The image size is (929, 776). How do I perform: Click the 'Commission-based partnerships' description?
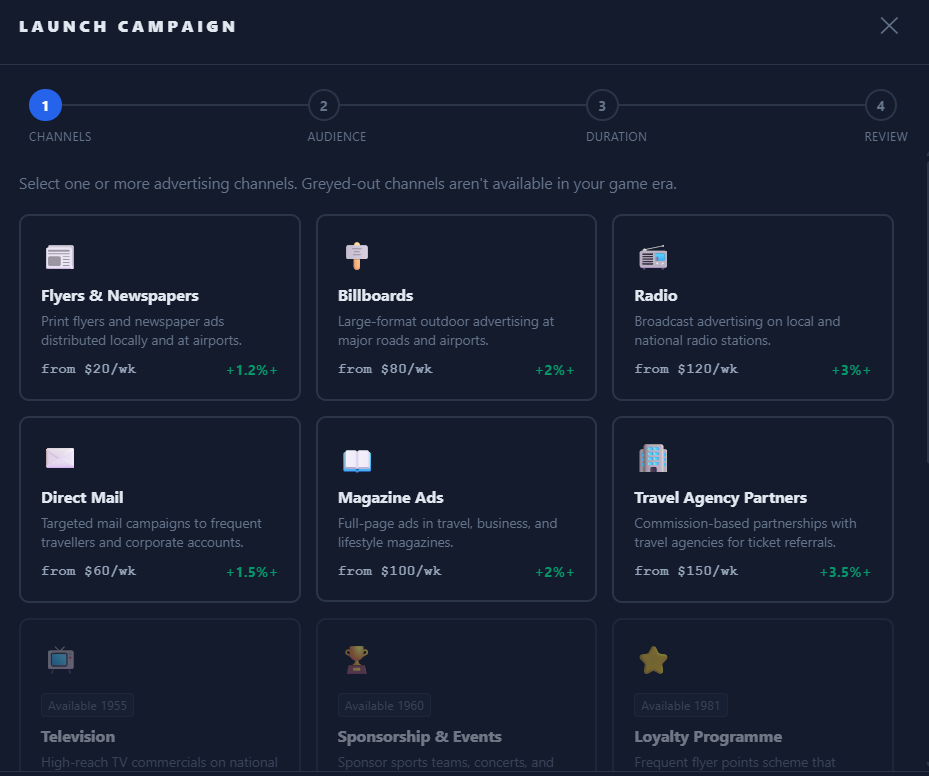click(745, 533)
